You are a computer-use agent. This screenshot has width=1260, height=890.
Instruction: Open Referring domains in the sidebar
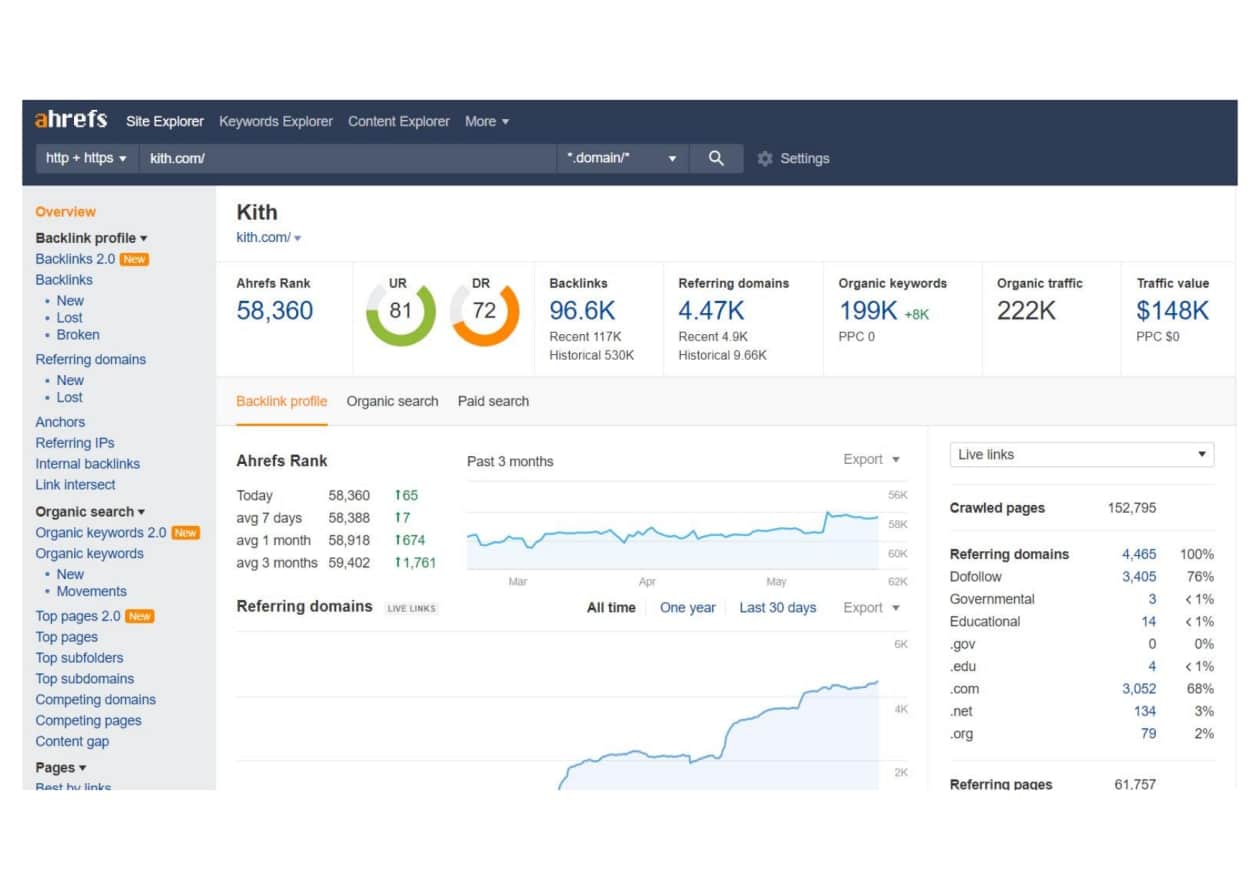click(91, 359)
